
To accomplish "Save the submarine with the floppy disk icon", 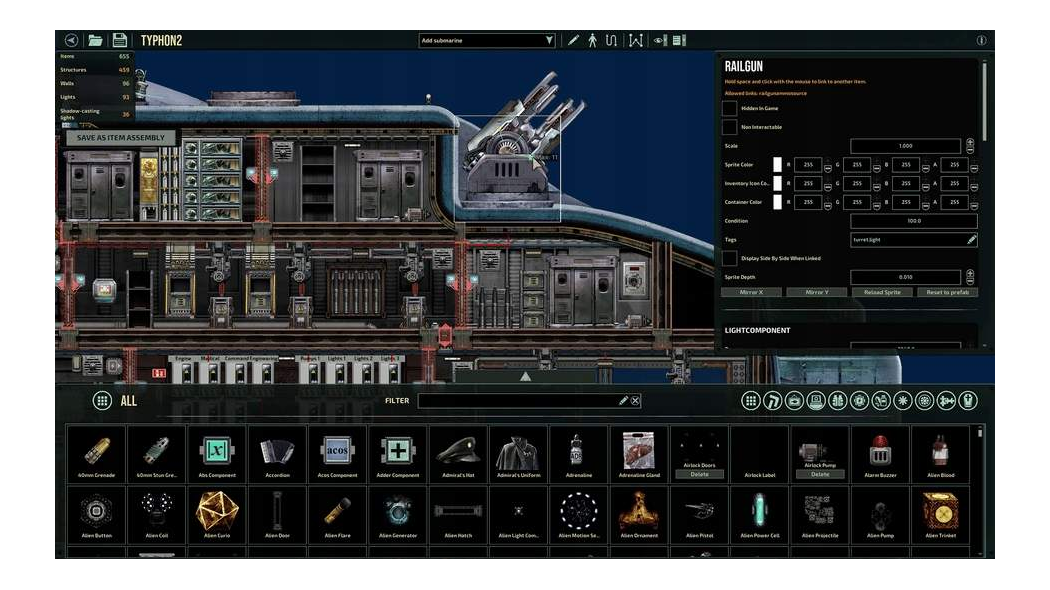I will pos(119,40).
